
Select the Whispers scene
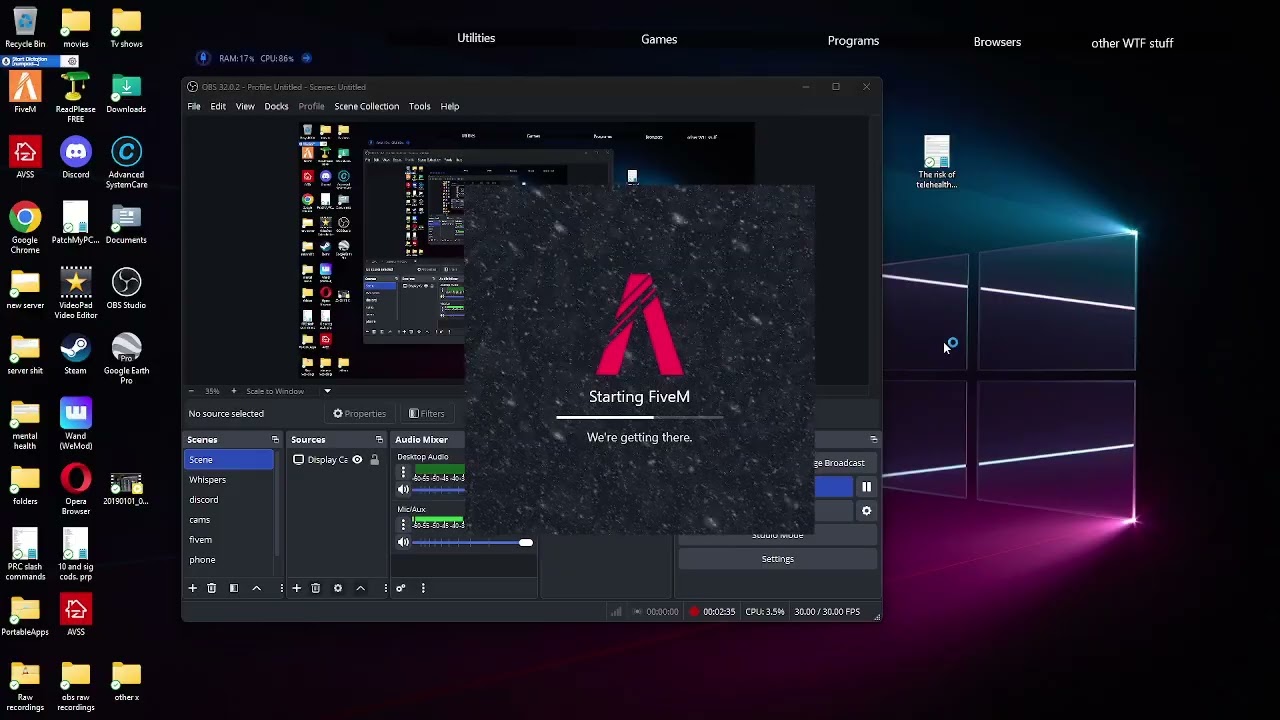(x=229, y=480)
